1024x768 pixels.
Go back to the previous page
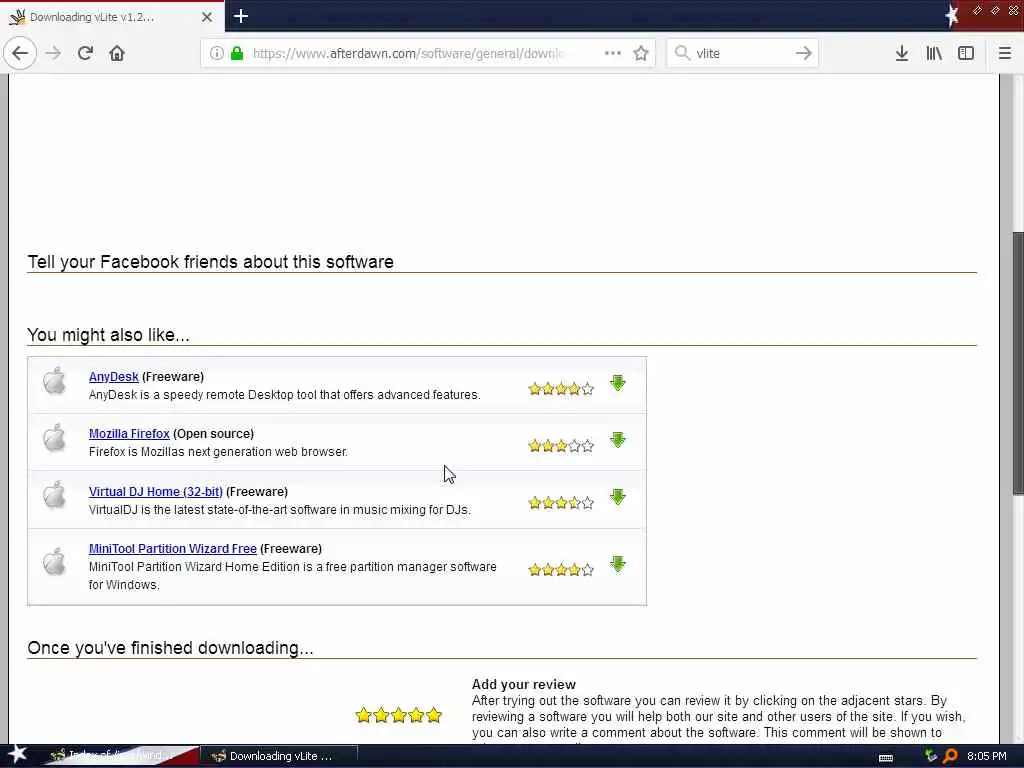pyautogui.click(x=20, y=53)
